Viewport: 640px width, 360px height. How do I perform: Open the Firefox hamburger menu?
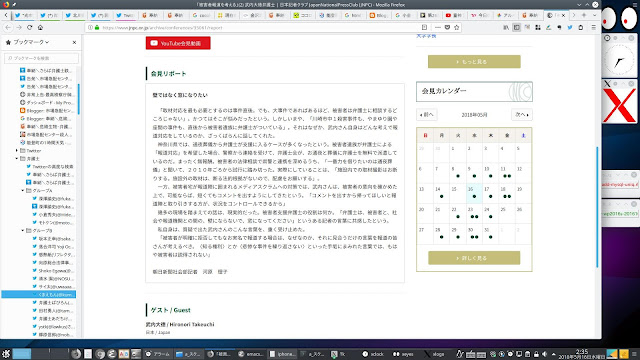pos(593,27)
